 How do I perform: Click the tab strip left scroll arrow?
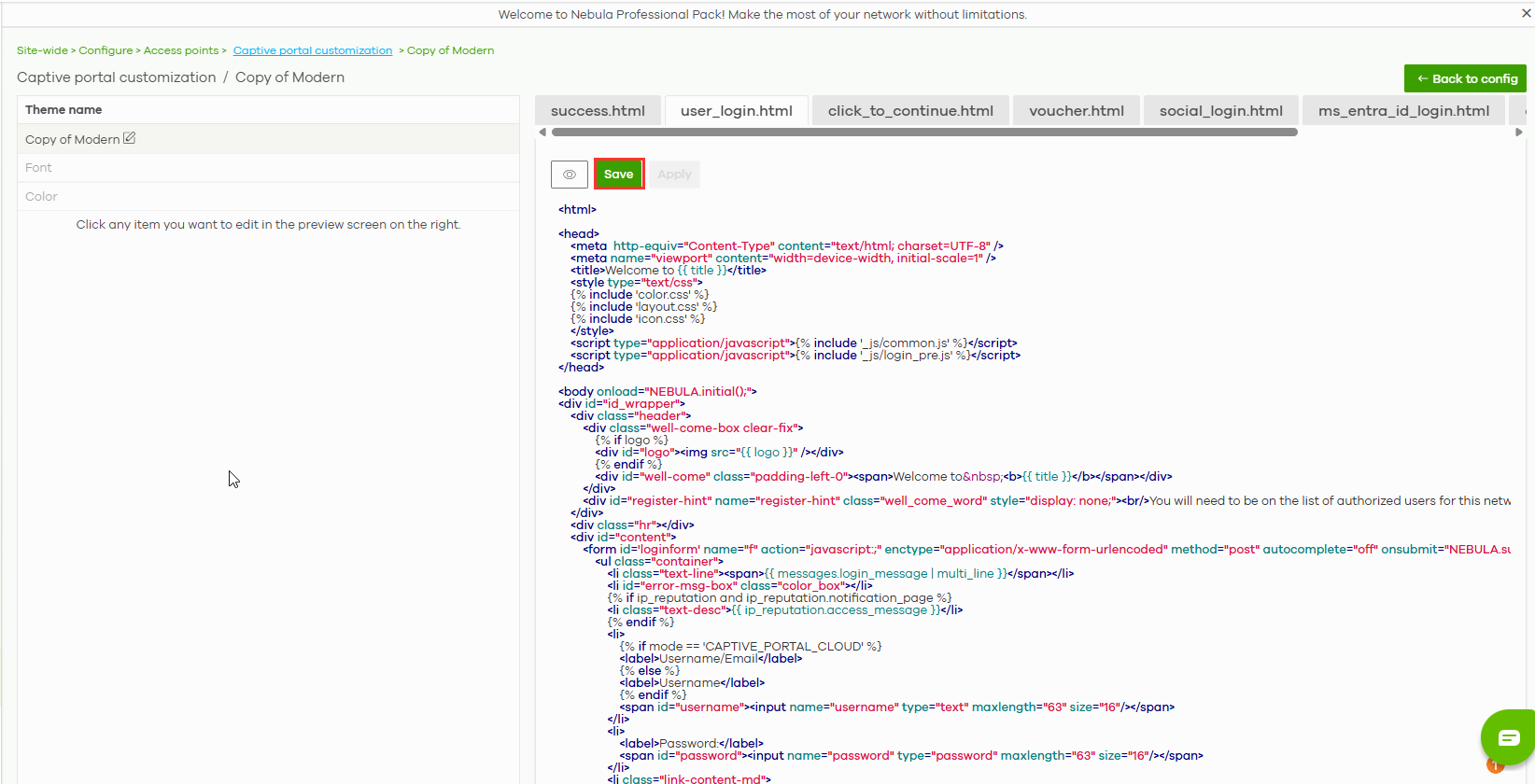pyautogui.click(x=542, y=133)
